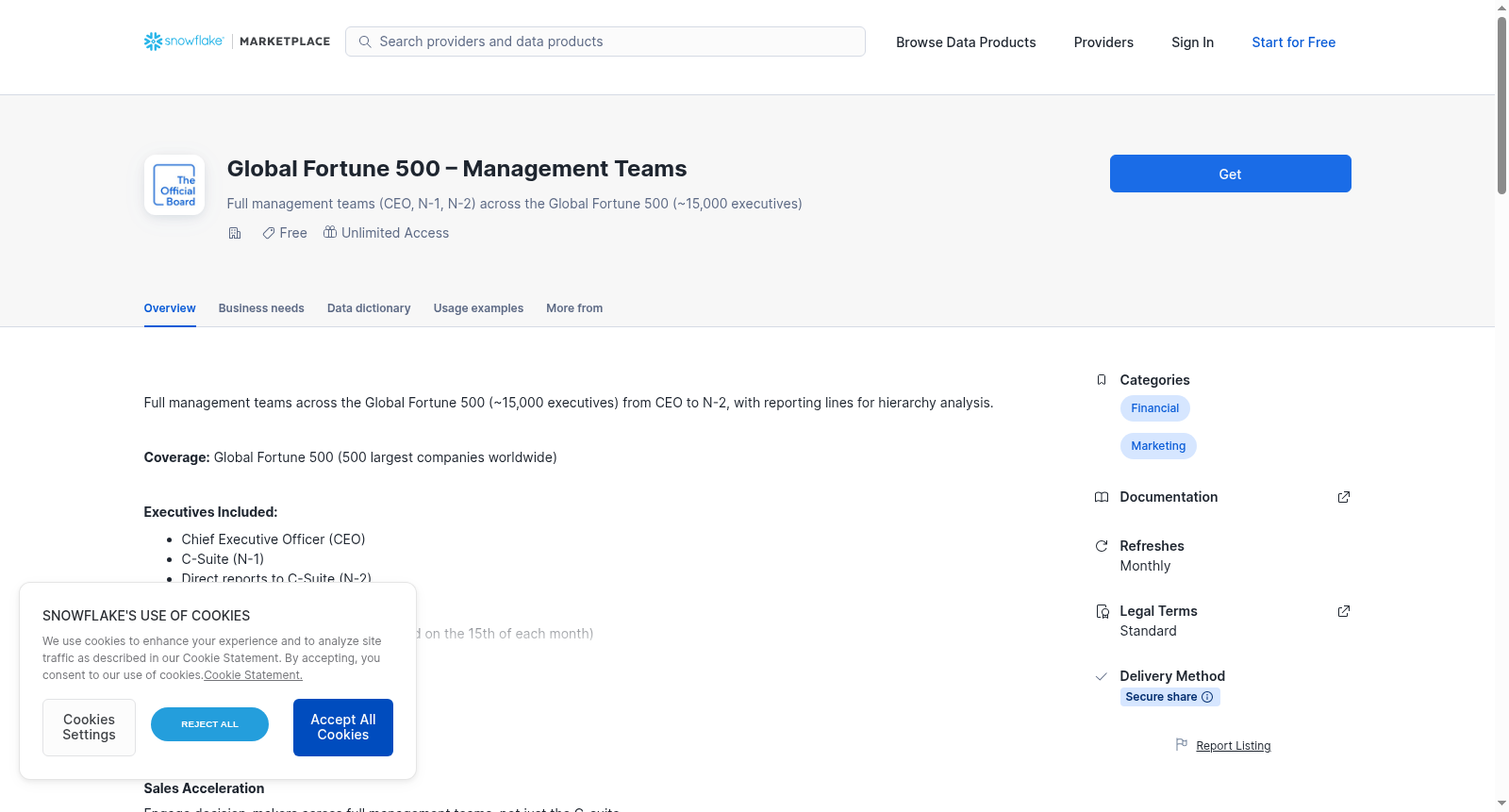Click the Categories bookmark icon
This screenshot has height=812, width=1509.
click(1102, 380)
